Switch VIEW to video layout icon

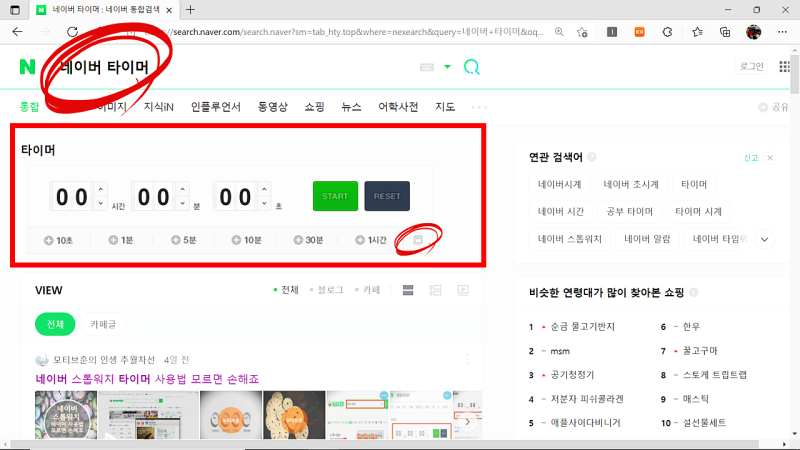463,290
